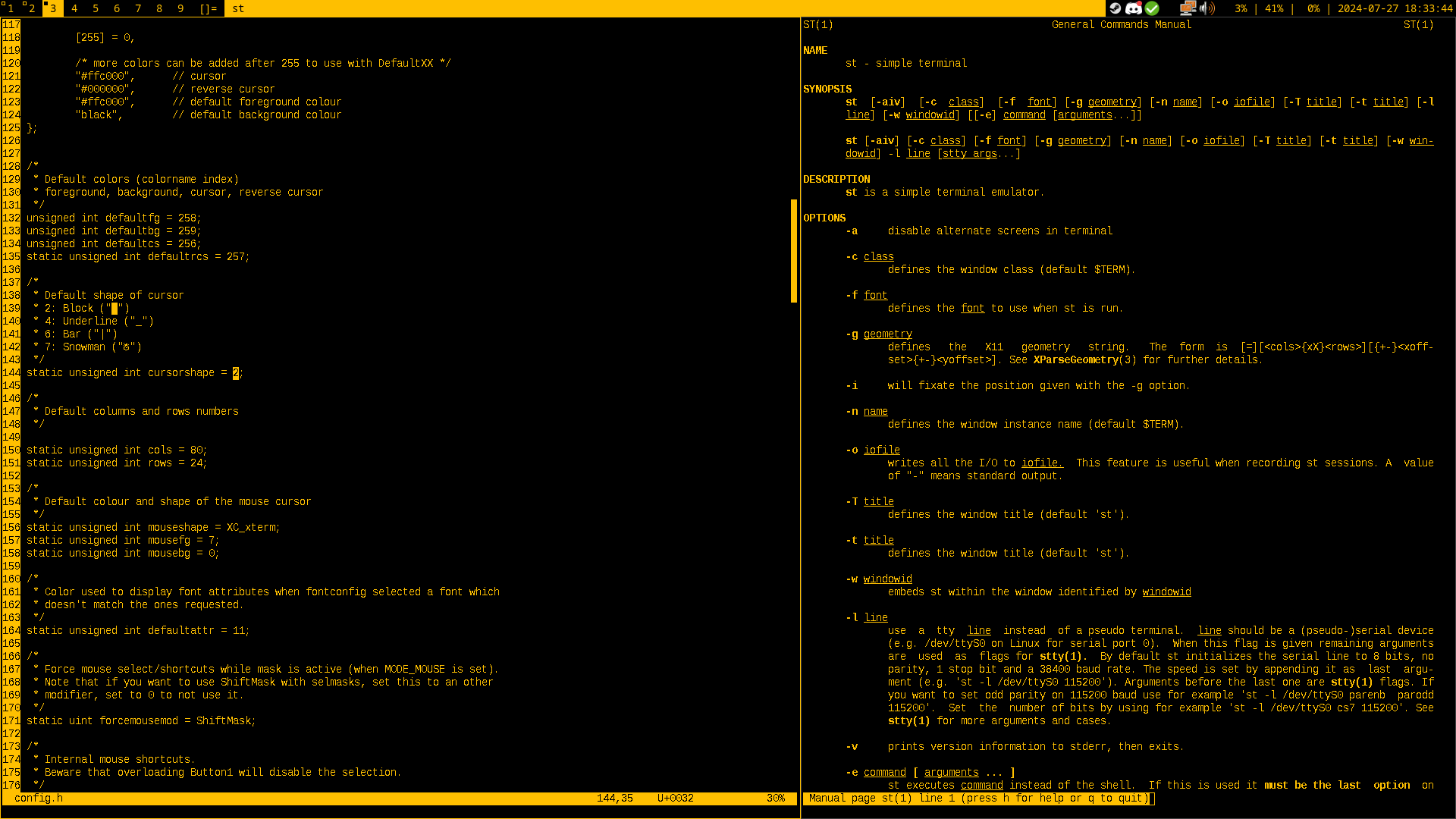Click the 41% battery indicator
This screenshot has height=819, width=1456.
pos(1274,8)
